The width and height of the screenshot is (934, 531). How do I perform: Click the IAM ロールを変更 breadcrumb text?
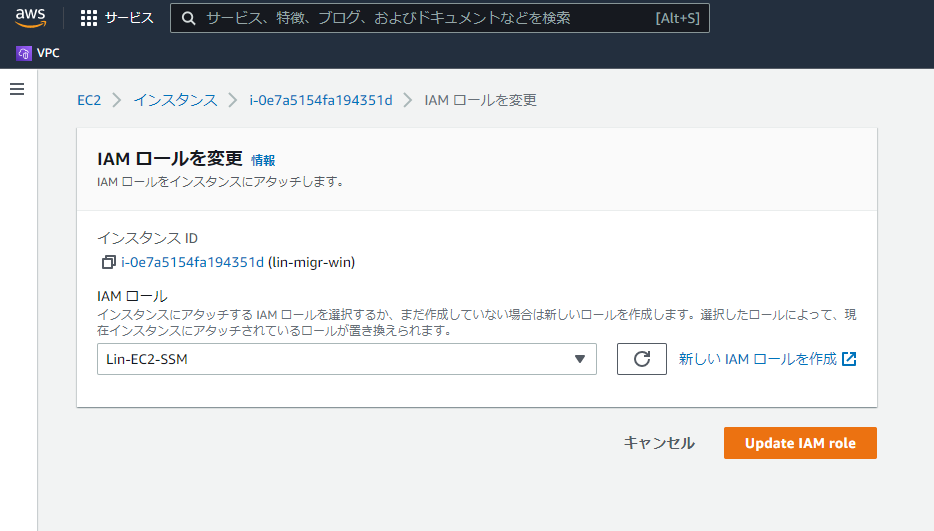click(x=480, y=100)
